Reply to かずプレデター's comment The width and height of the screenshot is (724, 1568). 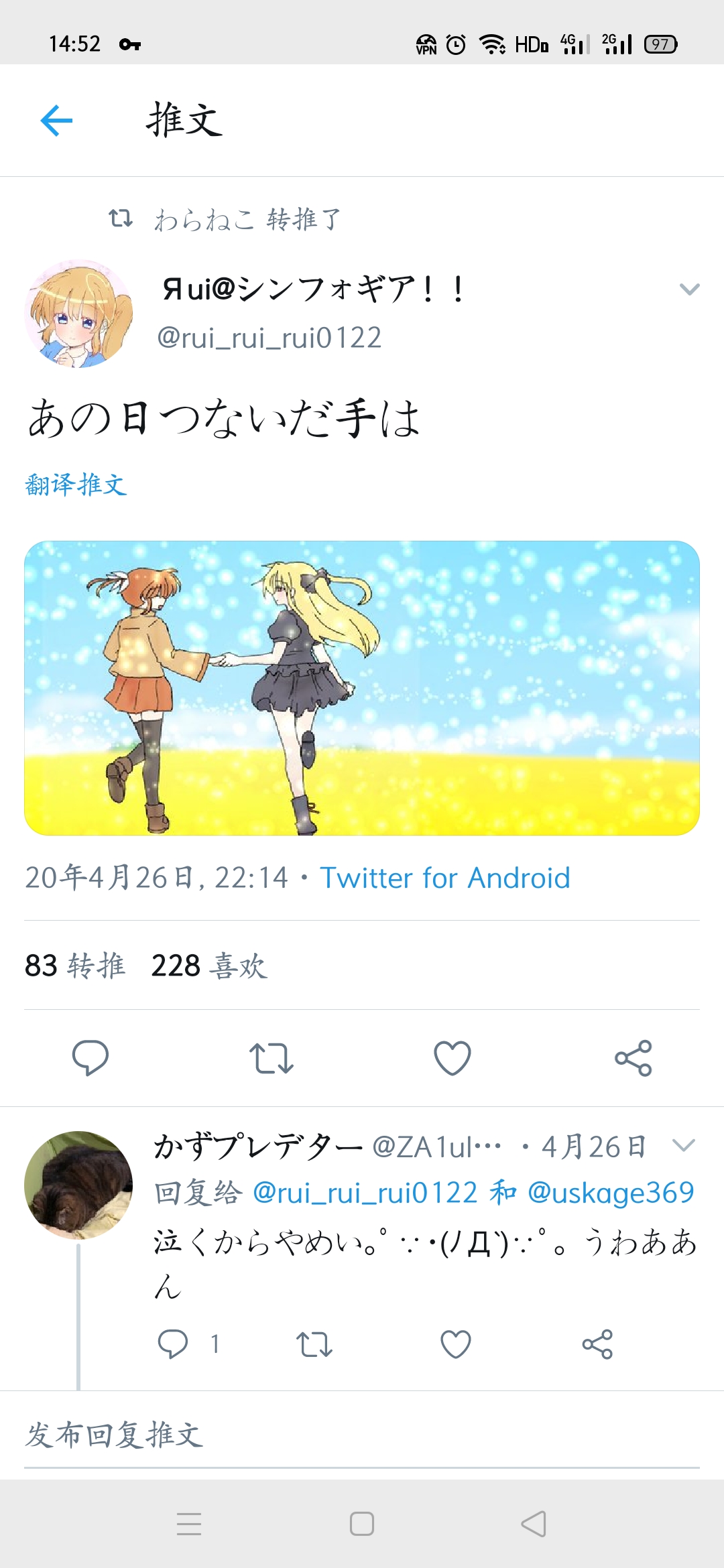[172, 1344]
